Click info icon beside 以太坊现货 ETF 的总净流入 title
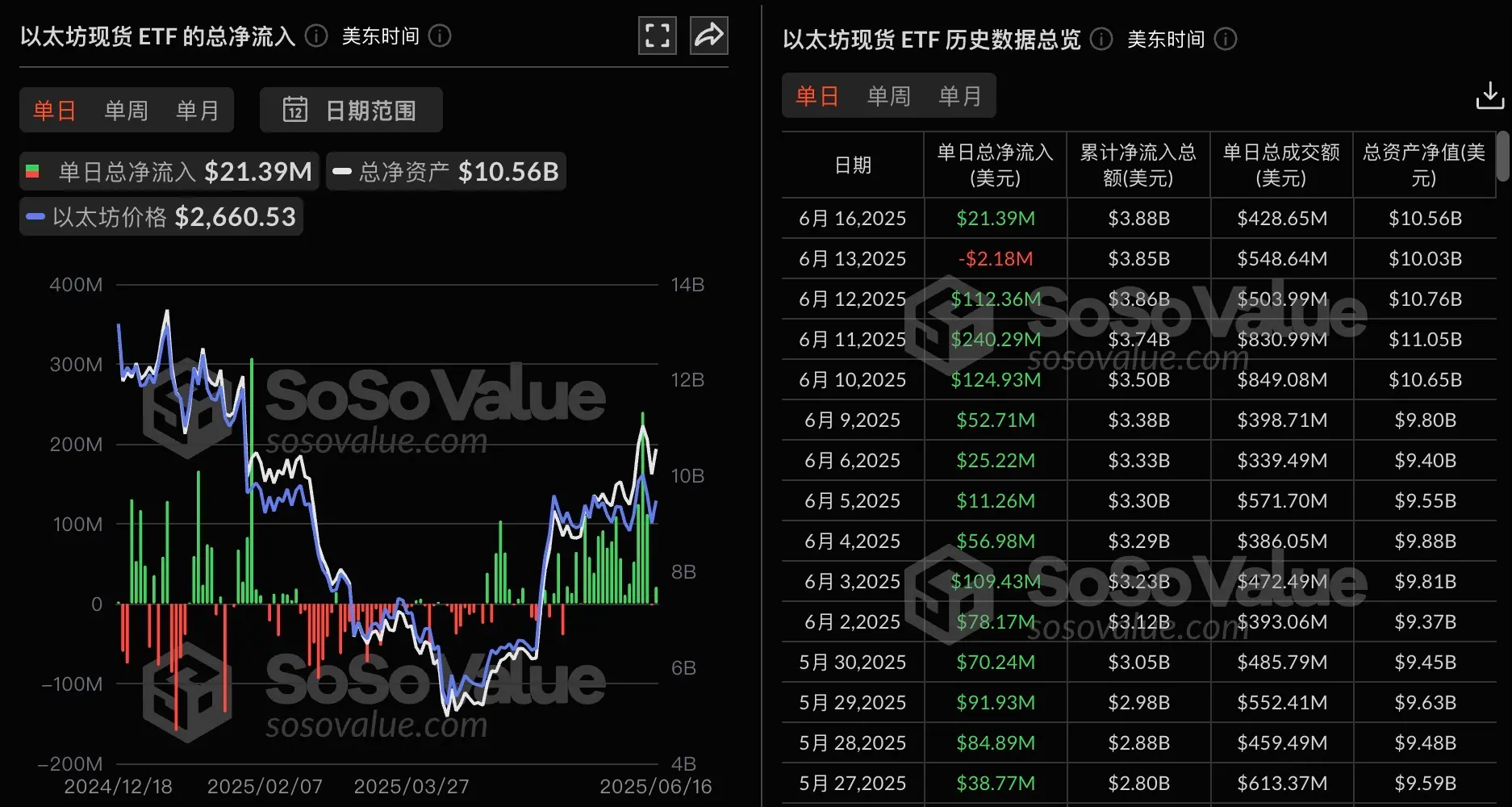 click(316, 36)
